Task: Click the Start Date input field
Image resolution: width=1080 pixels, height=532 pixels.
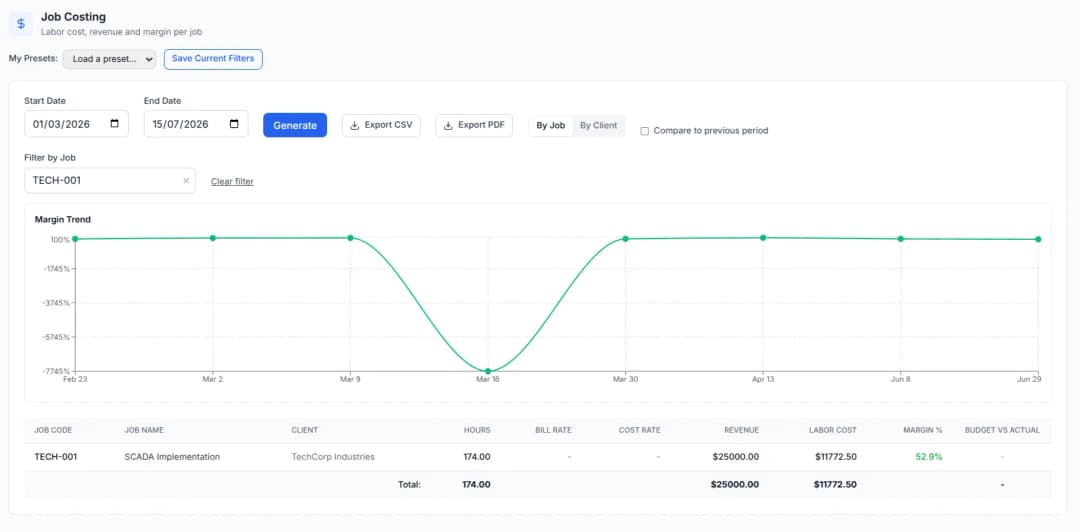Action: tap(76, 124)
